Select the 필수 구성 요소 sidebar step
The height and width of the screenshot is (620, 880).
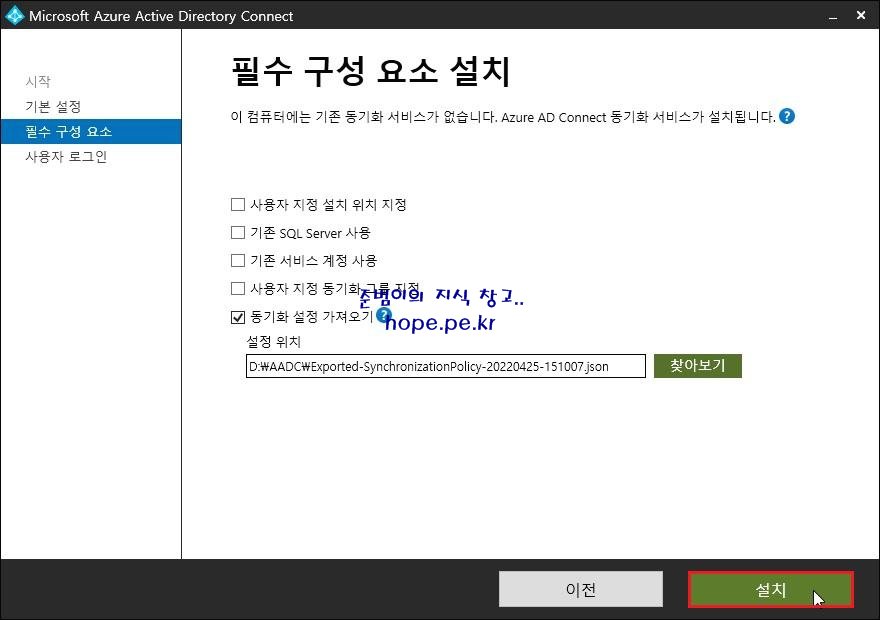tap(91, 131)
